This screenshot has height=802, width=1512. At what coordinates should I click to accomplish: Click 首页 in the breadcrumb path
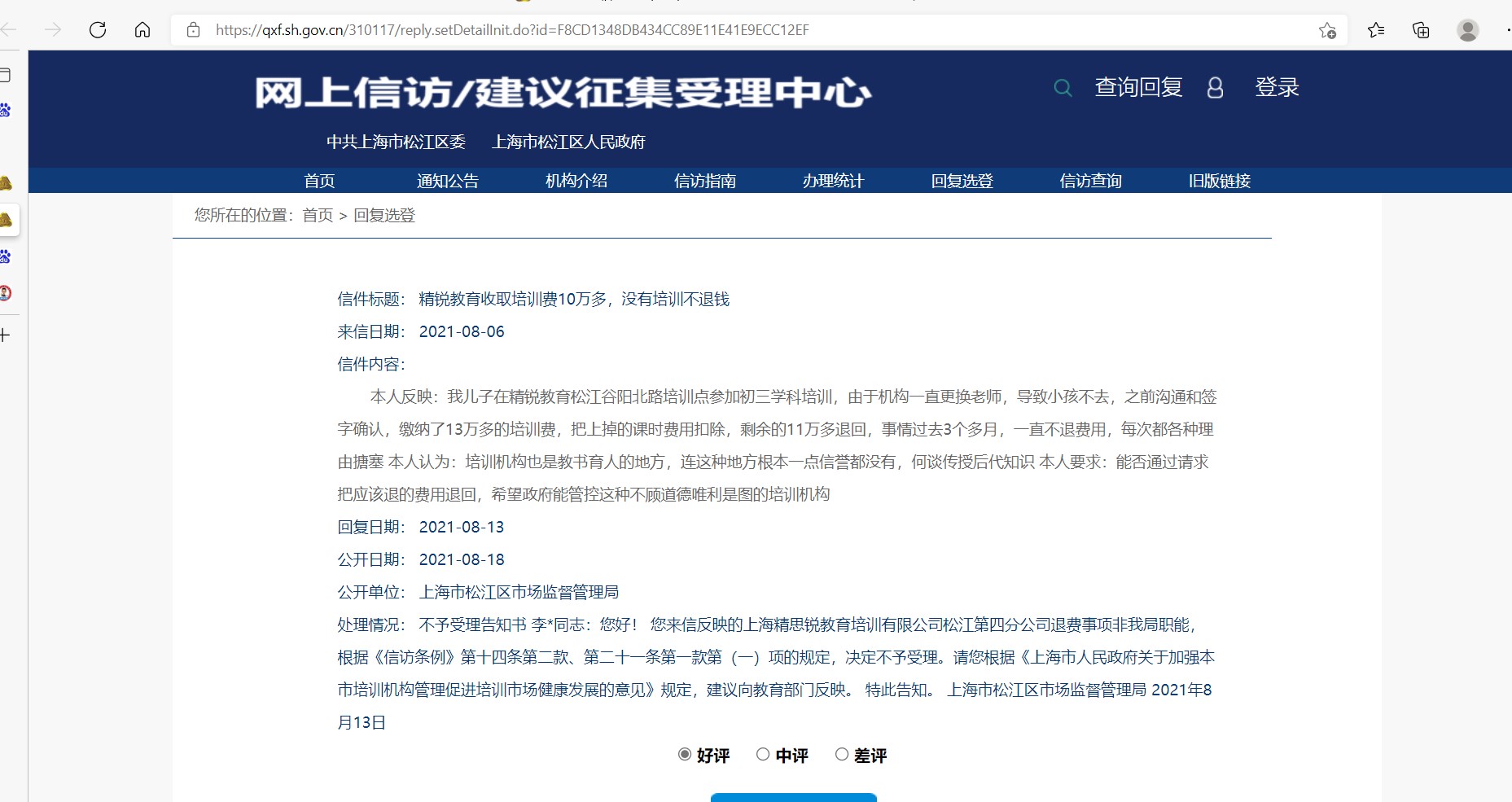click(318, 215)
